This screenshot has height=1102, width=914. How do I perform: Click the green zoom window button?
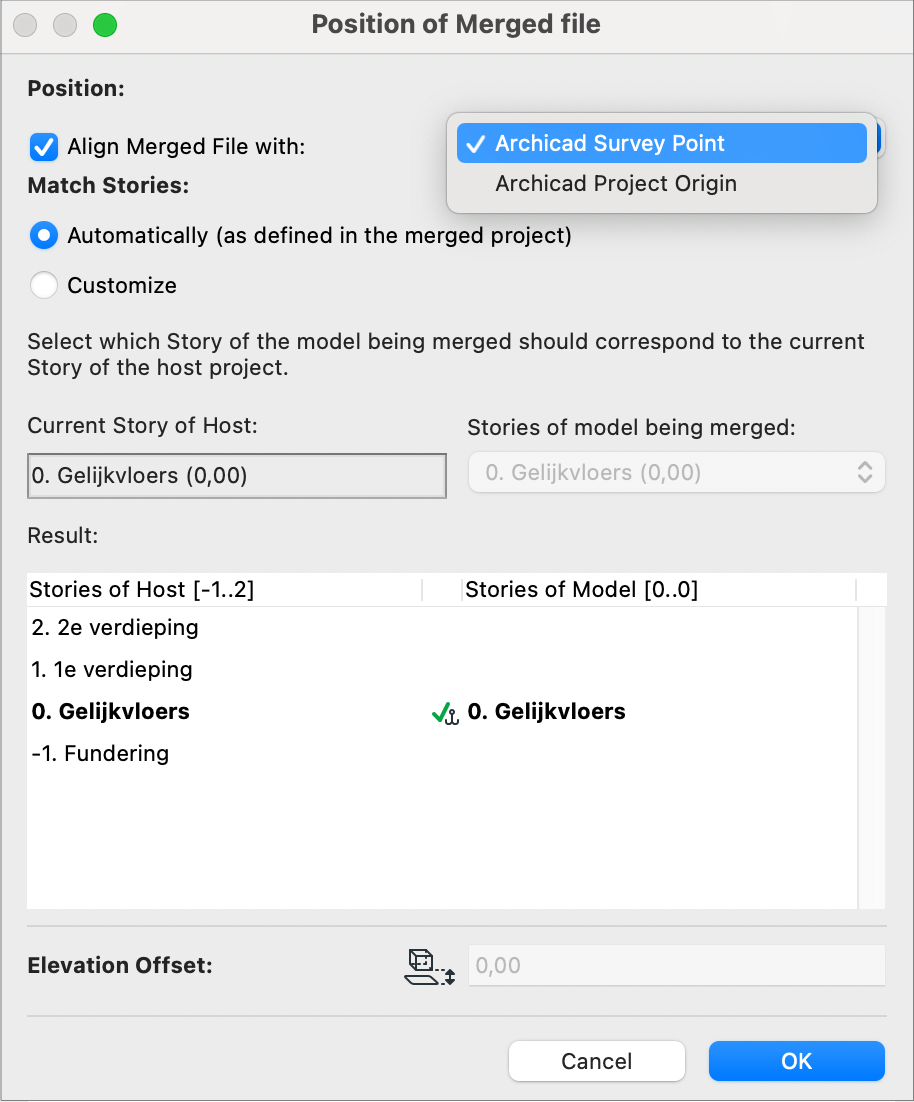[x=105, y=25]
